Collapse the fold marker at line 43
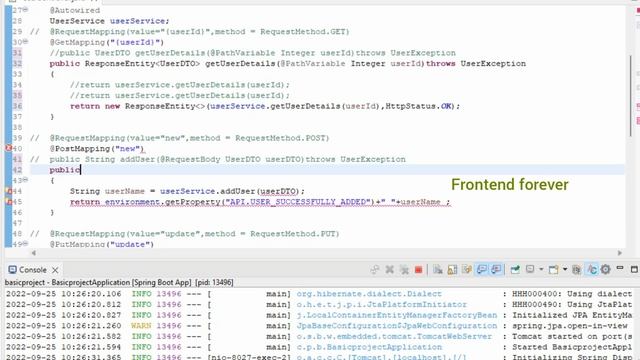The width and height of the screenshot is (640, 360). pyautogui.click(x=25, y=180)
